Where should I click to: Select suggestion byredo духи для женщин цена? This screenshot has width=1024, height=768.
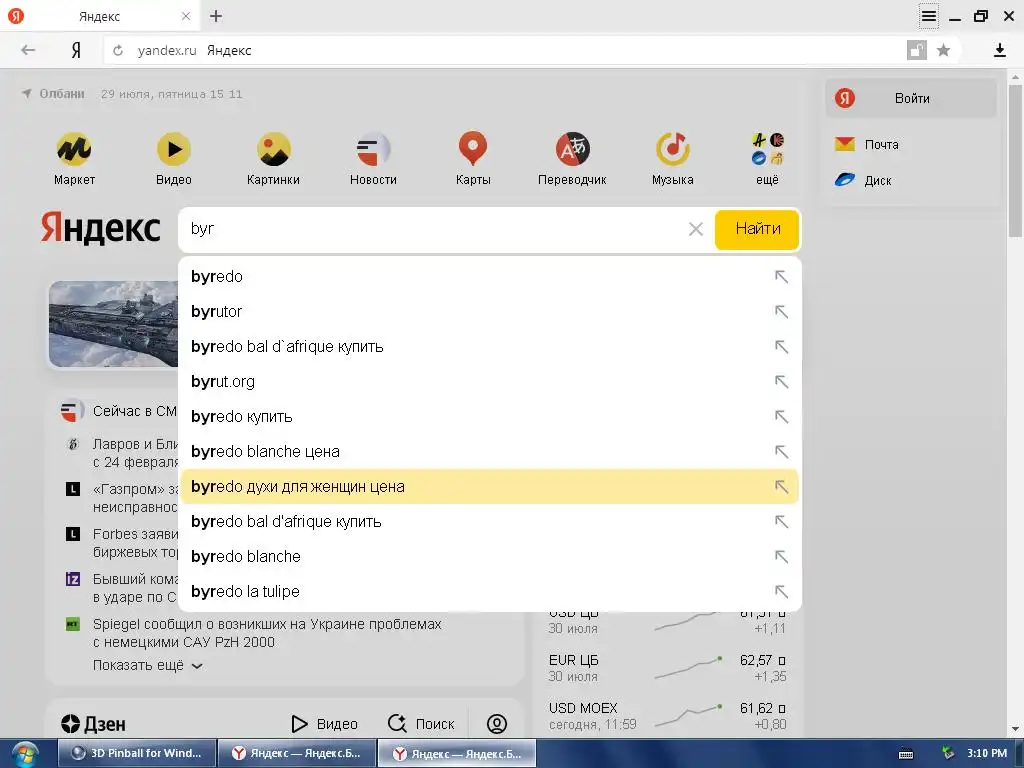click(x=489, y=487)
